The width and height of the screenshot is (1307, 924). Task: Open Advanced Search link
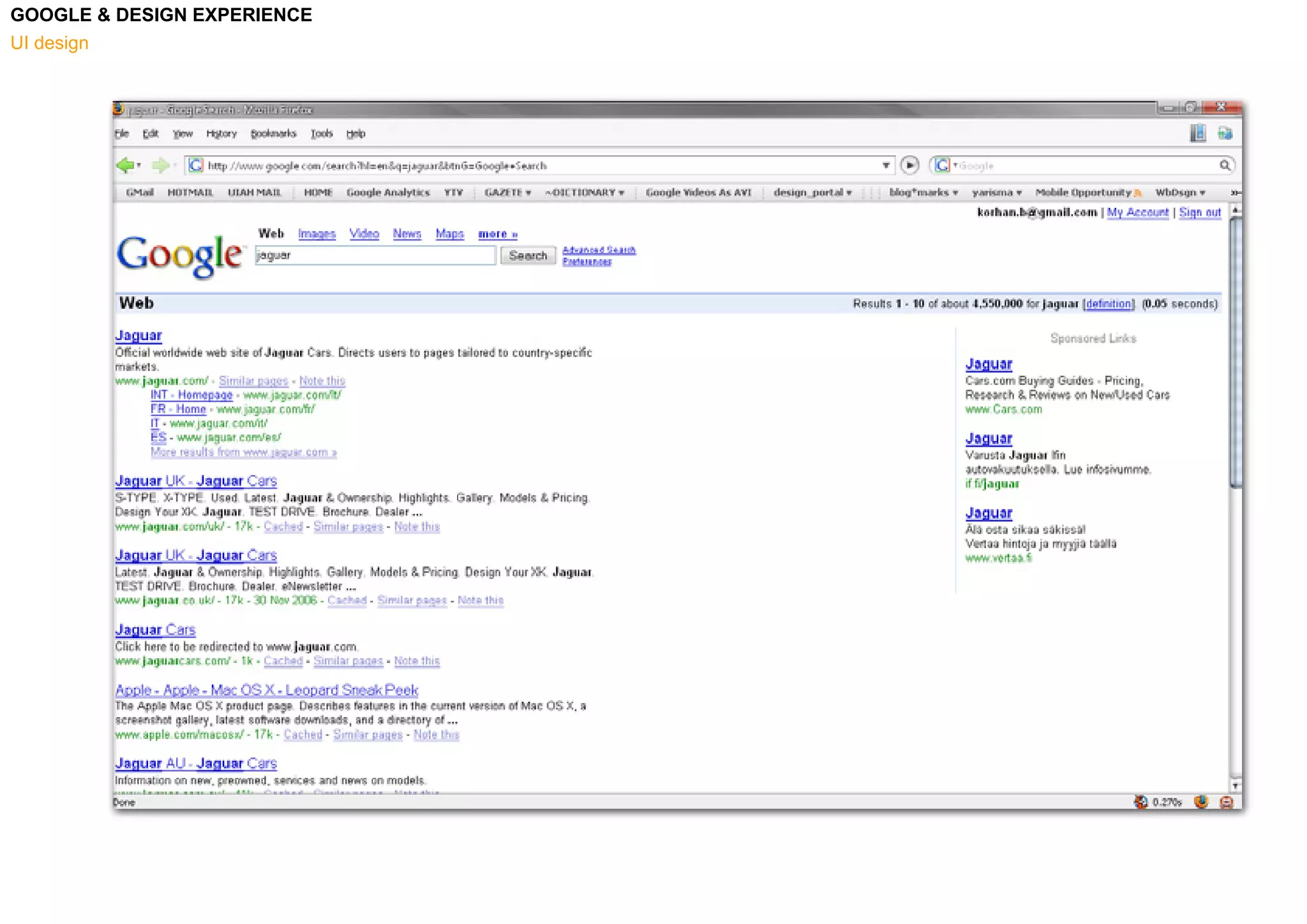tap(599, 250)
